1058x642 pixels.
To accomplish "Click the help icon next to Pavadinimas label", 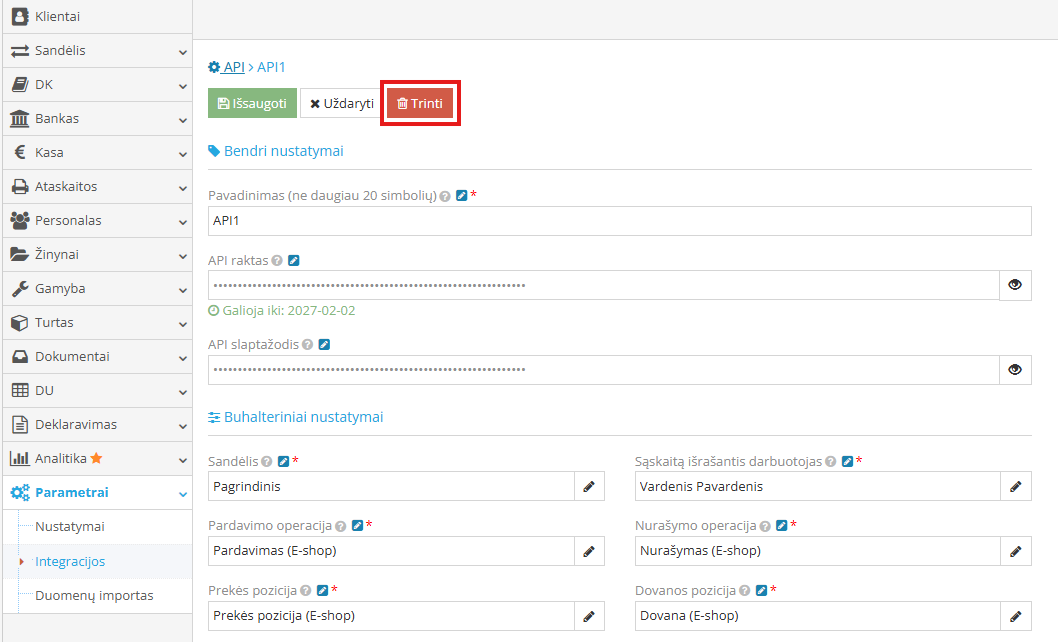I will pos(444,195).
